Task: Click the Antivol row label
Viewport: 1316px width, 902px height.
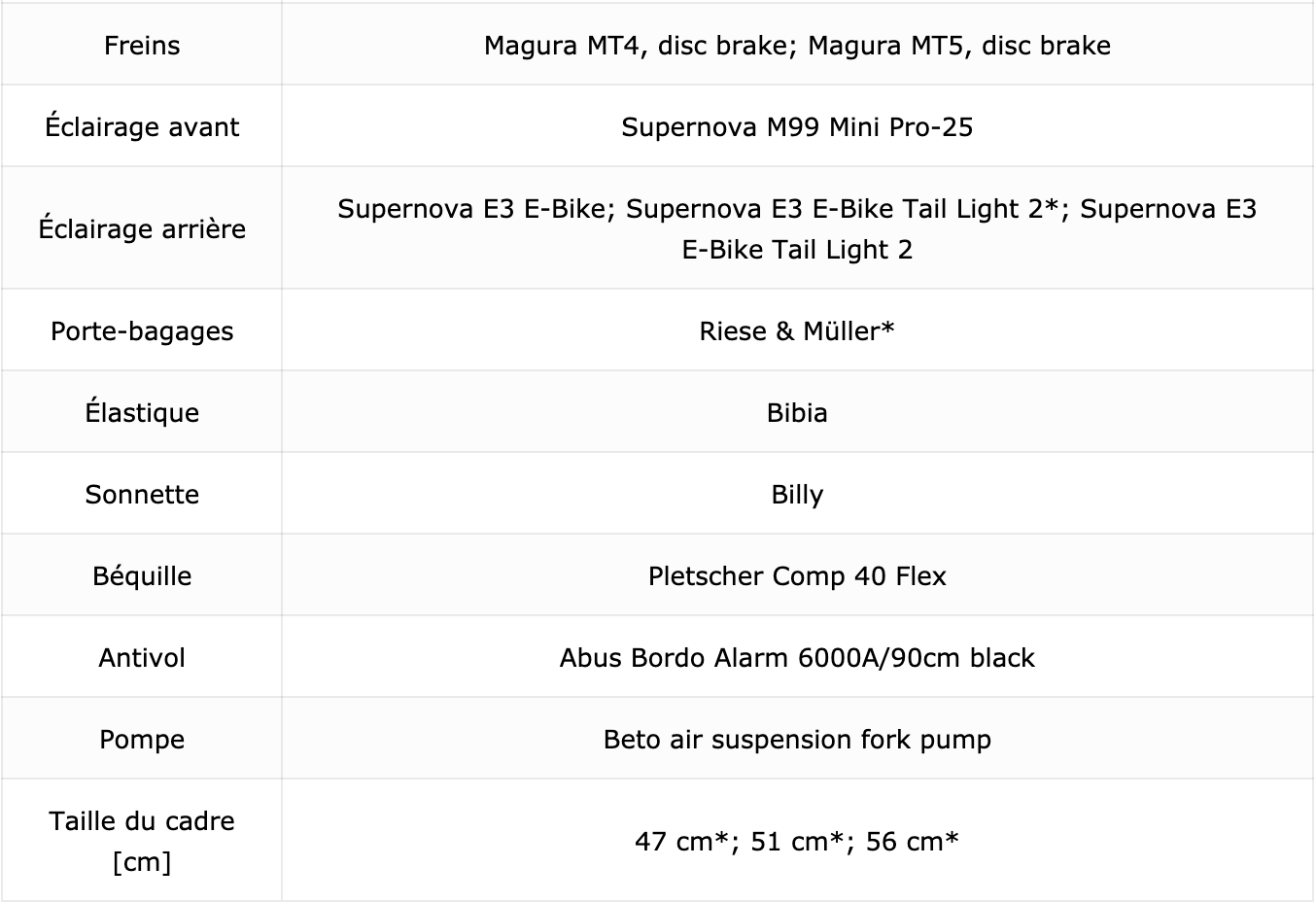Action: tap(142, 658)
